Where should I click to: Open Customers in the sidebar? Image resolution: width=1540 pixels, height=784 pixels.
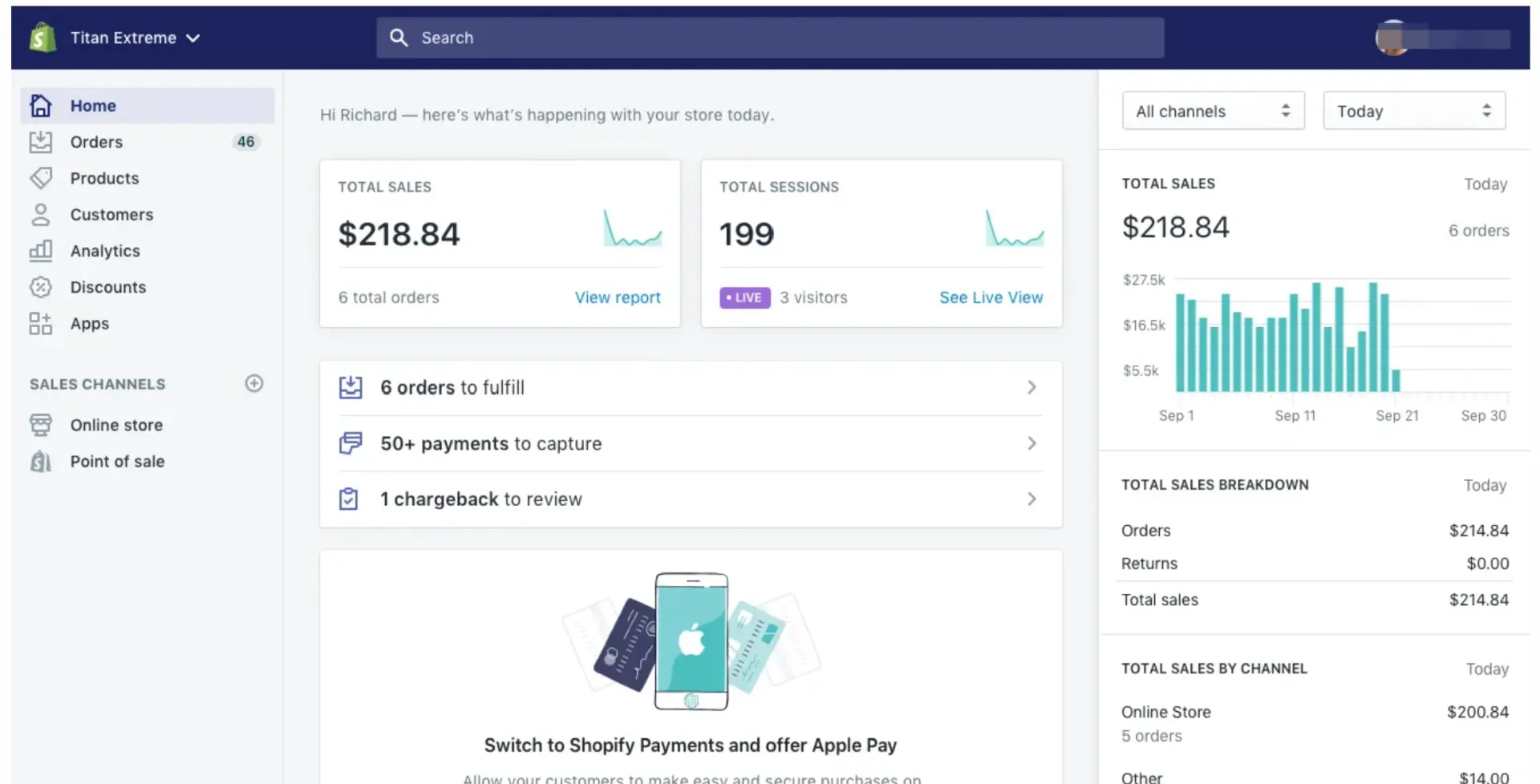[111, 214]
